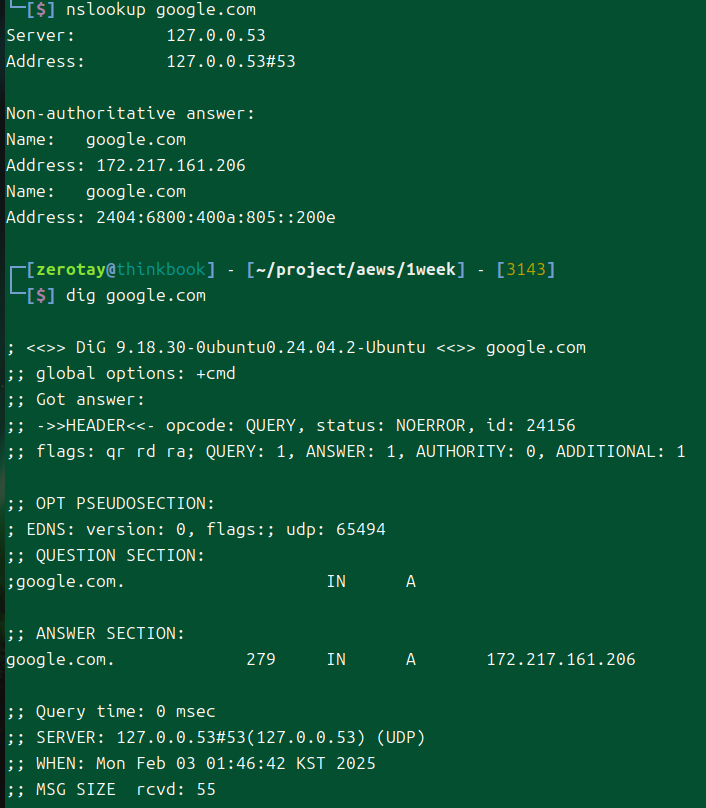The width and height of the screenshot is (706, 808).
Task: Click the QUESTION SECTION heading
Action: 120,555
